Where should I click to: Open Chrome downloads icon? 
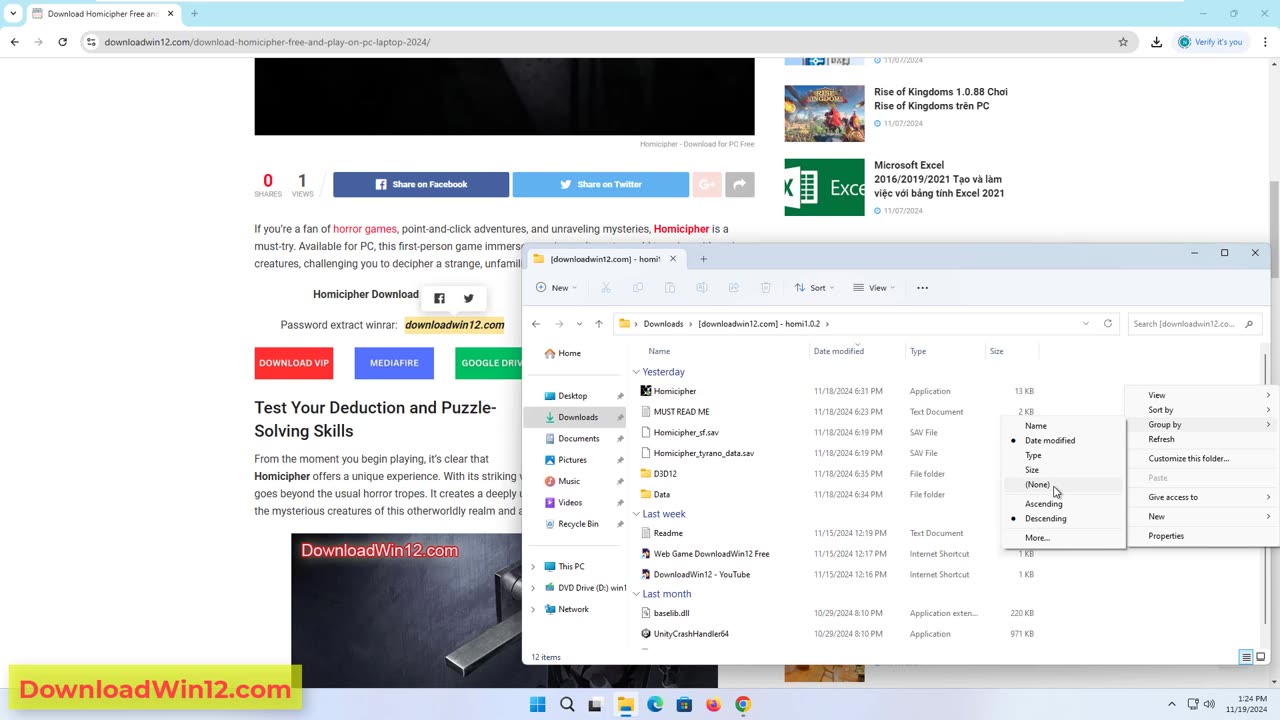(x=1156, y=42)
